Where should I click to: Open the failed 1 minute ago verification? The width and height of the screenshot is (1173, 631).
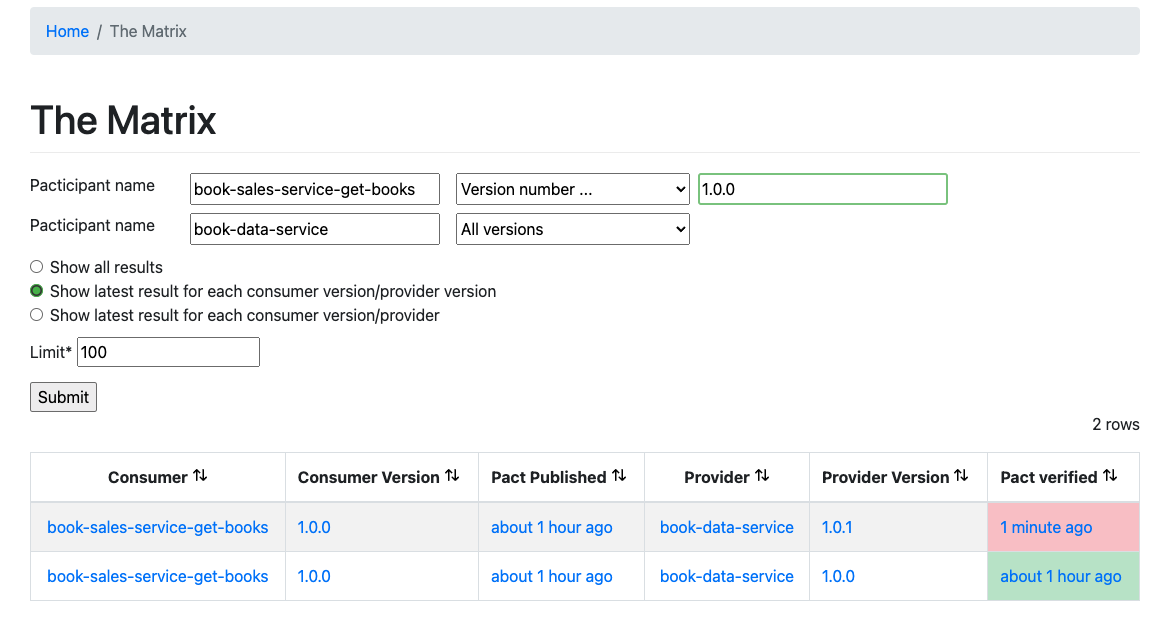tap(1046, 527)
